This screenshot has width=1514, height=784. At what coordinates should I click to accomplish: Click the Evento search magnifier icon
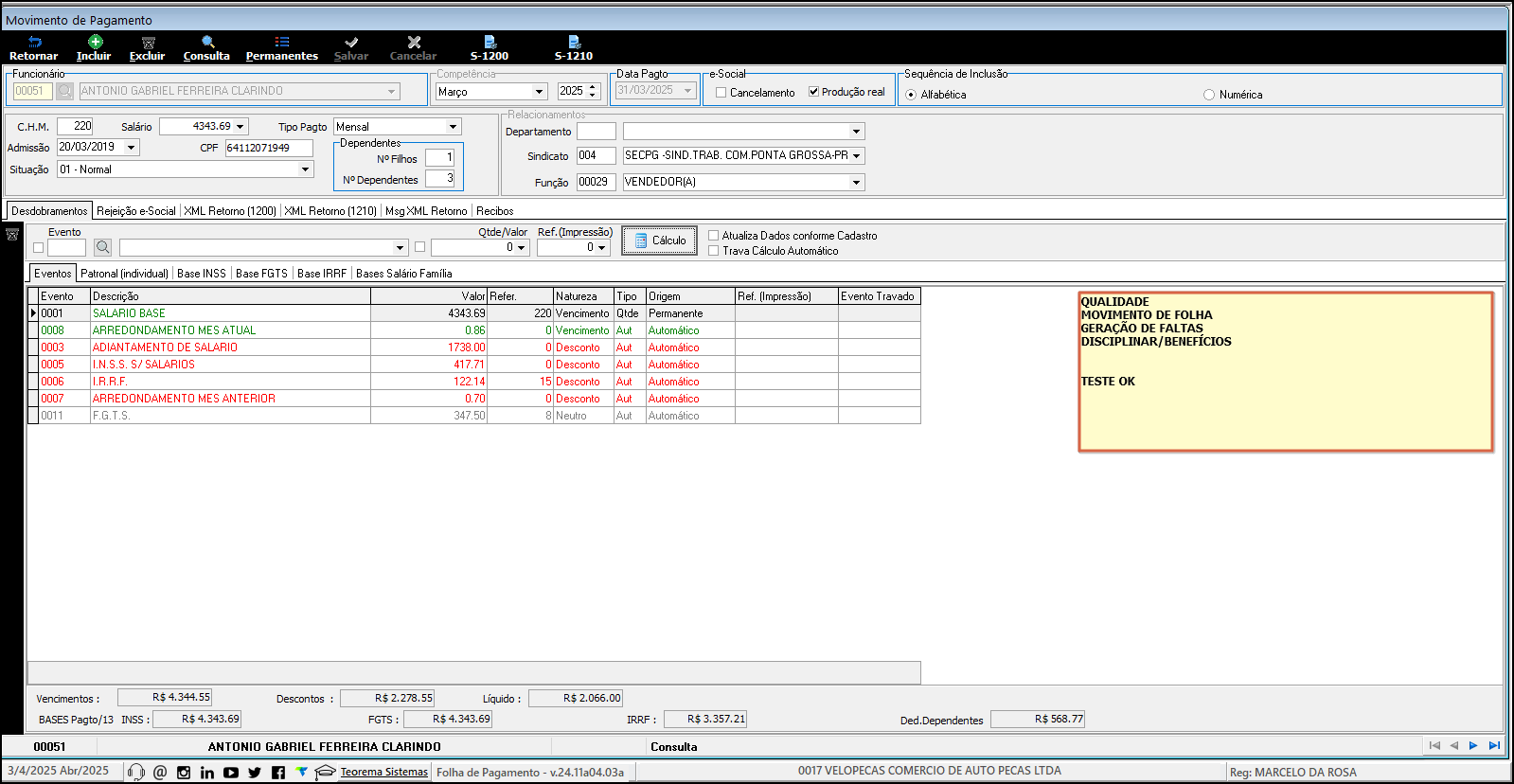(x=103, y=247)
